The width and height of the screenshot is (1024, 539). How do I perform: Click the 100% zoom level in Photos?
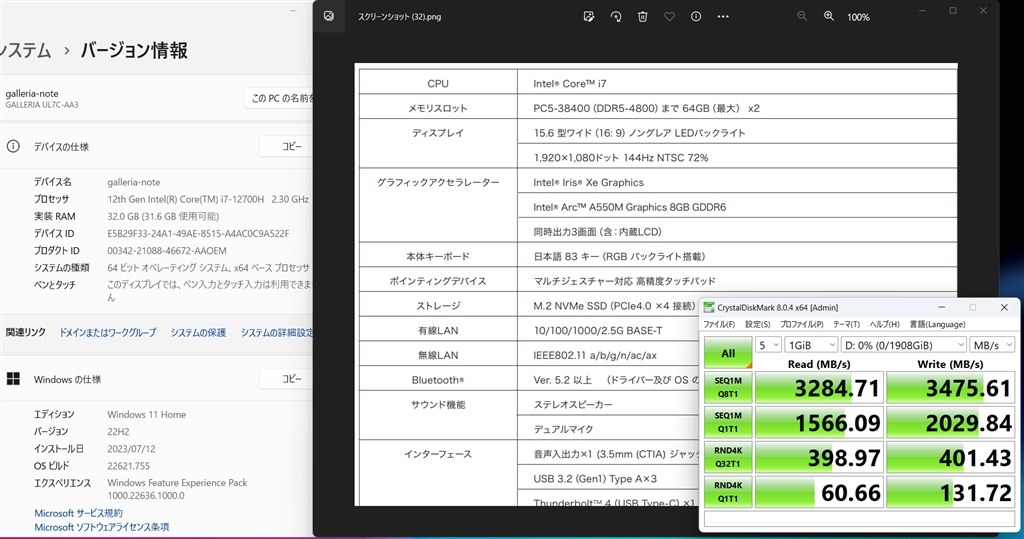tap(858, 17)
